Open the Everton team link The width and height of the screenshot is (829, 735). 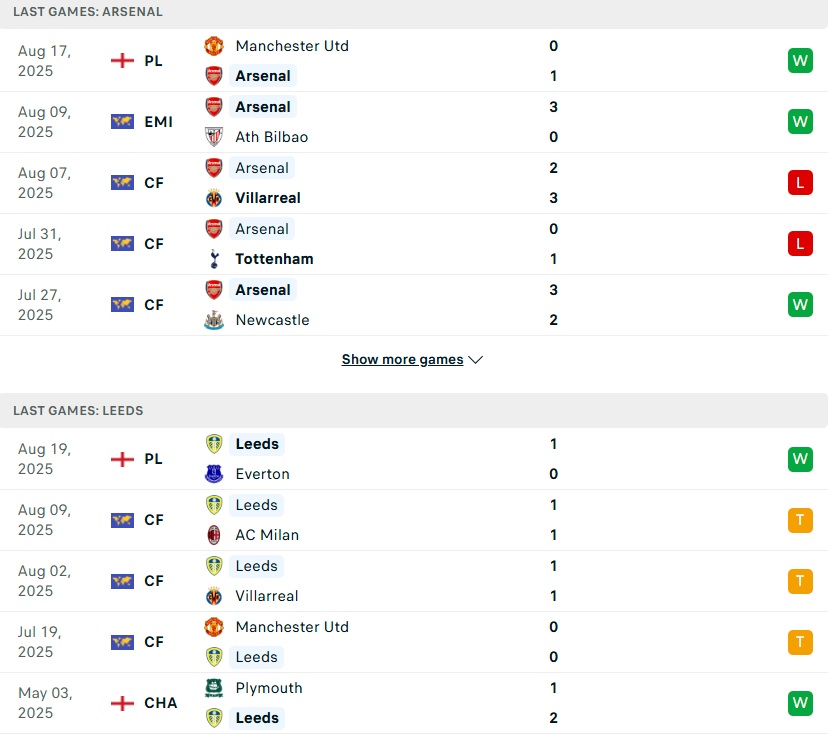click(262, 474)
